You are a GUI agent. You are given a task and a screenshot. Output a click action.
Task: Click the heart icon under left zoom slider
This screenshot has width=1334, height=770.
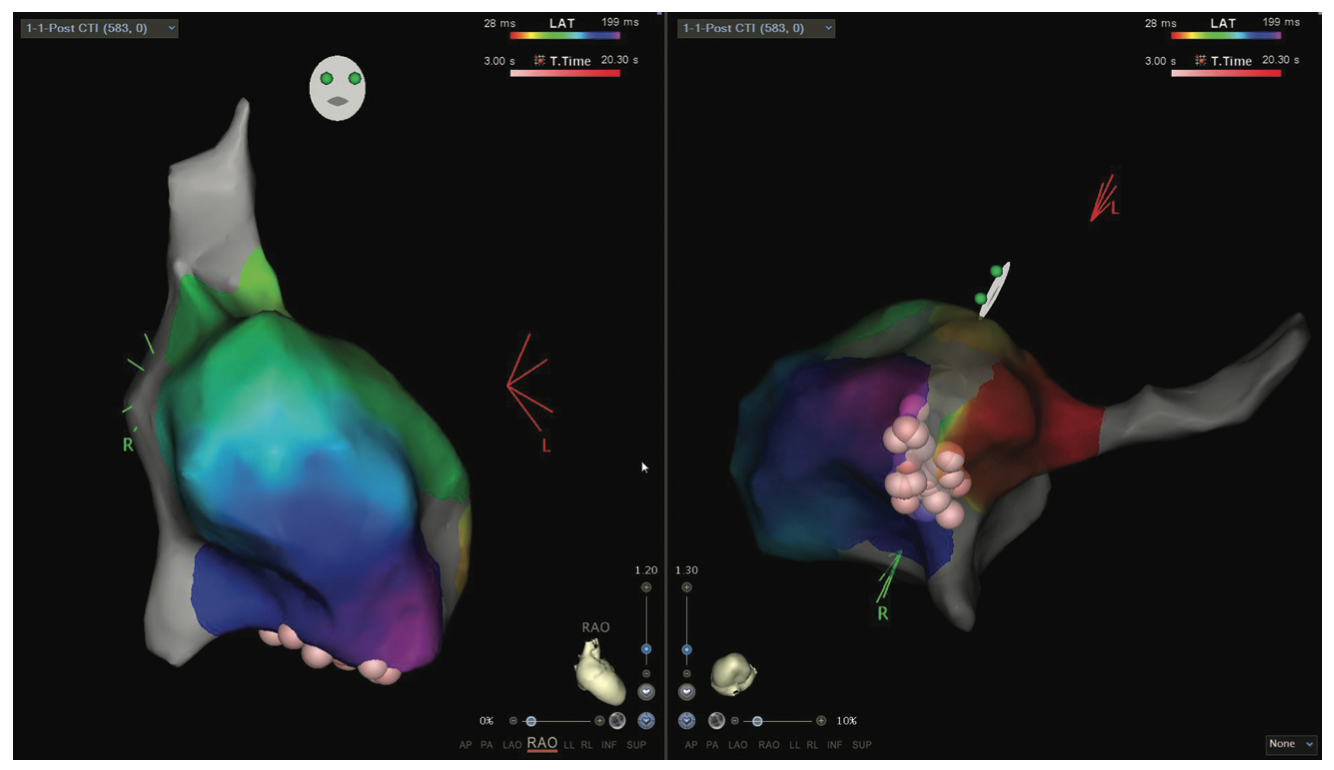coord(646,692)
